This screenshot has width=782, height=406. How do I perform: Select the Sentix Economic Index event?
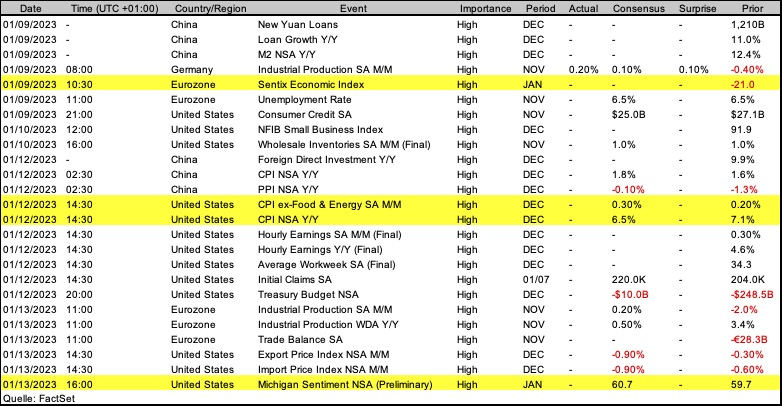tap(311, 84)
